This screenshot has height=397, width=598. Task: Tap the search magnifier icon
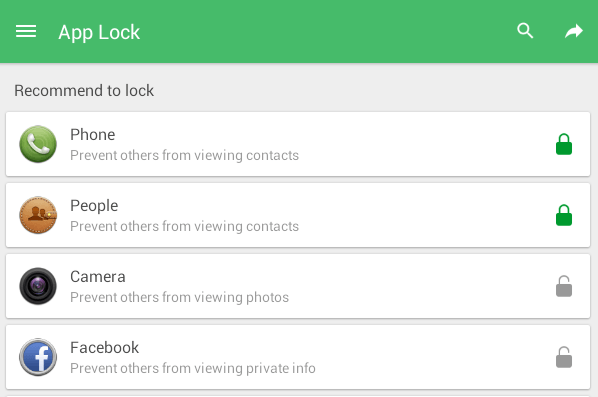(x=525, y=31)
